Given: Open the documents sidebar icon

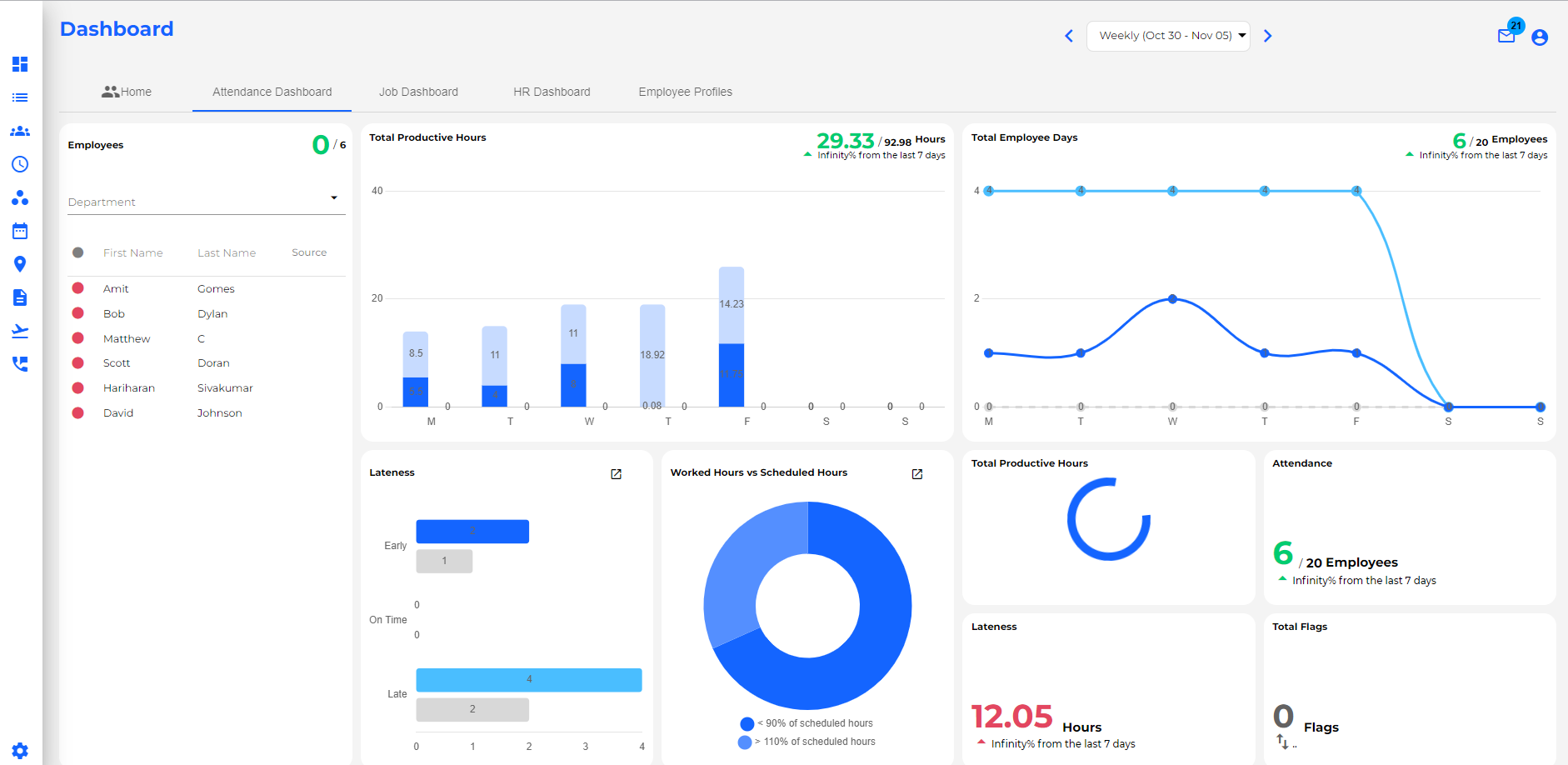Looking at the screenshot, I should click(20, 297).
